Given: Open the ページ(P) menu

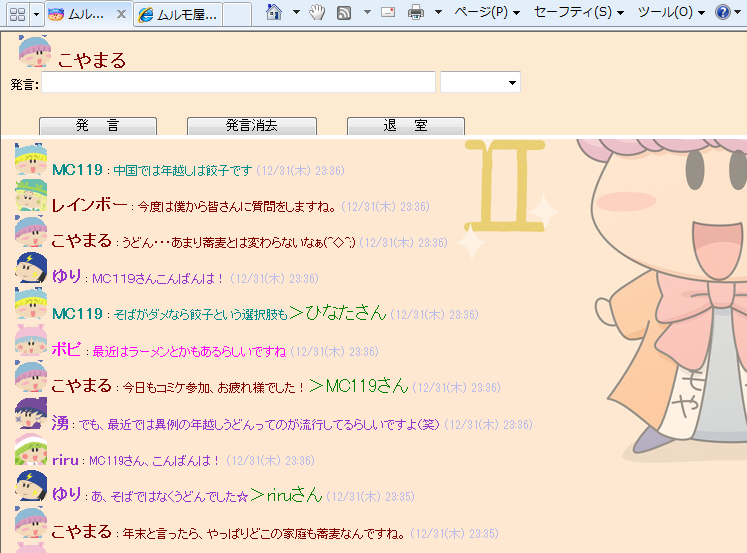Looking at the screenshot, I should coord(486,13).
